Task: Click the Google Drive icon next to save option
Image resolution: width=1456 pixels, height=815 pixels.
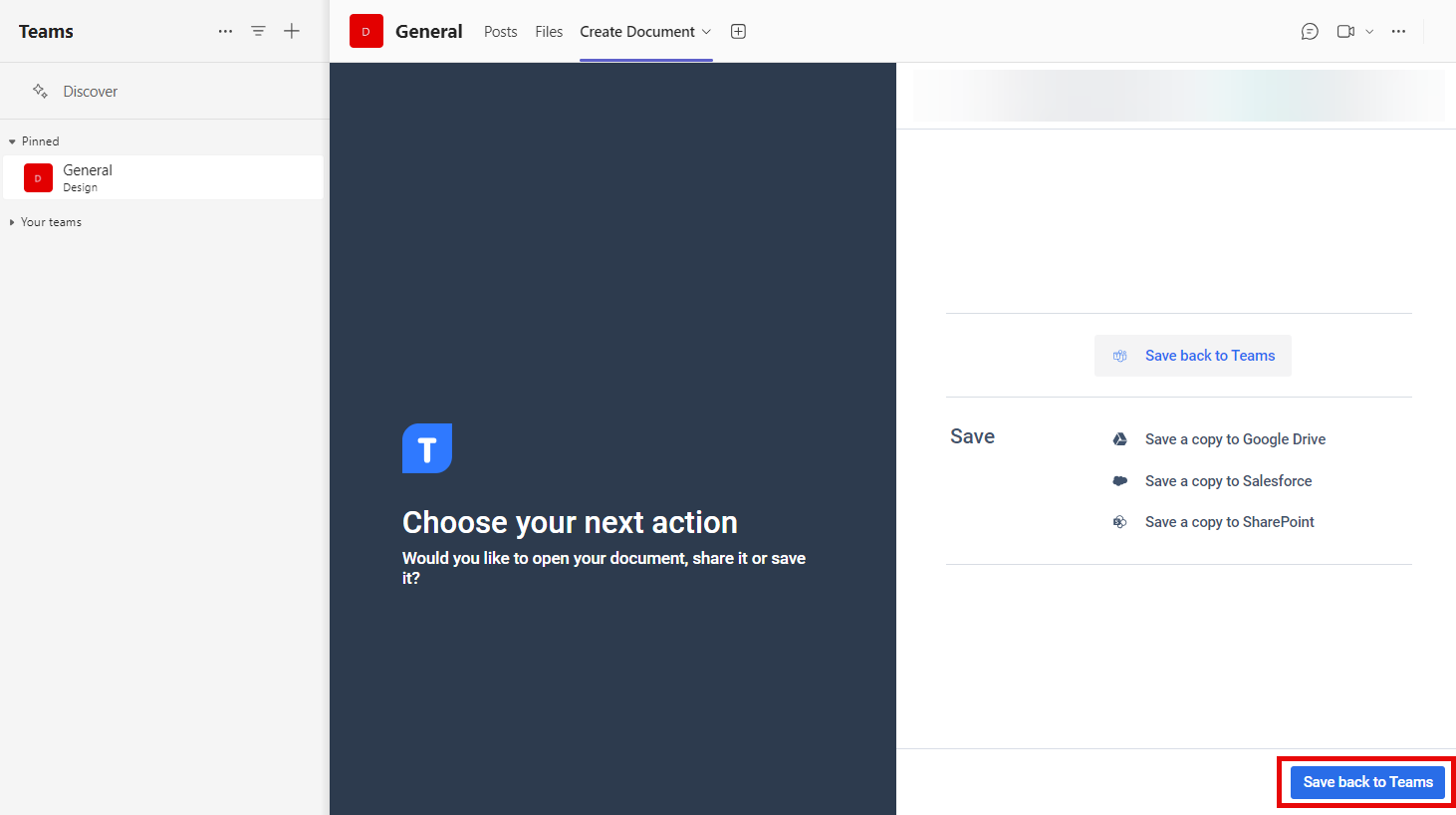Action: pyautogui.click(x=1120, y=438)
